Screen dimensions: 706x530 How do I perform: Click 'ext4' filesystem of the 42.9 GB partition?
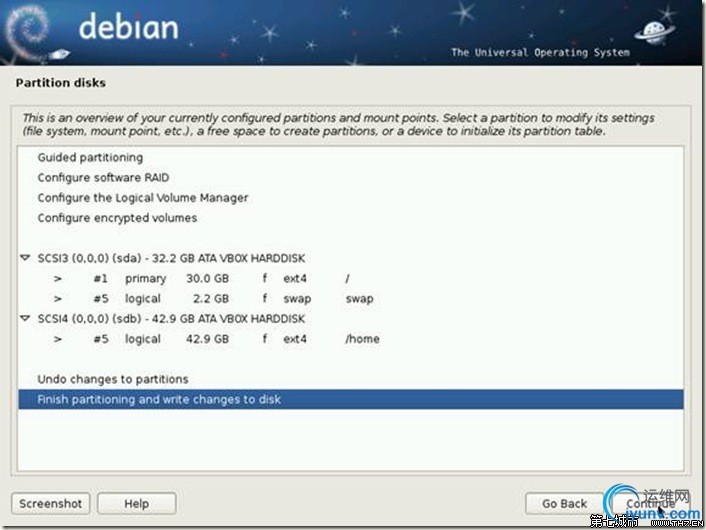pyautogui.click(x=295, y=339)
